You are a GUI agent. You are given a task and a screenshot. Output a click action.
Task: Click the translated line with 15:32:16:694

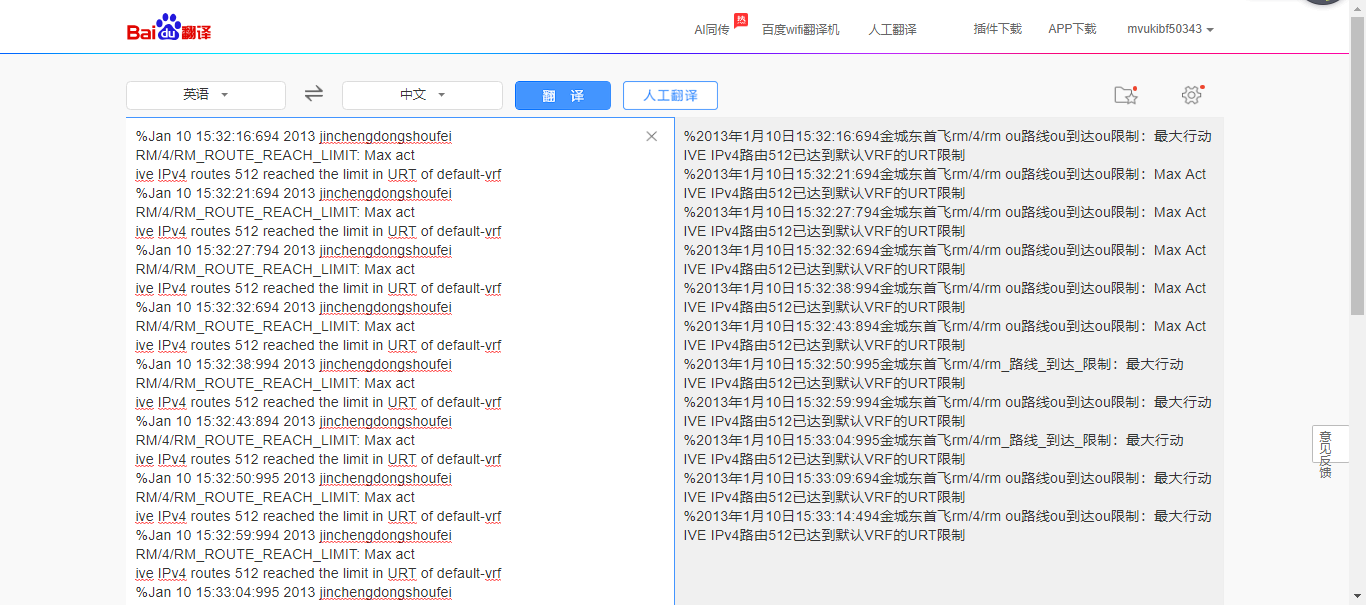pyautogui.click(x=948, y=136)
